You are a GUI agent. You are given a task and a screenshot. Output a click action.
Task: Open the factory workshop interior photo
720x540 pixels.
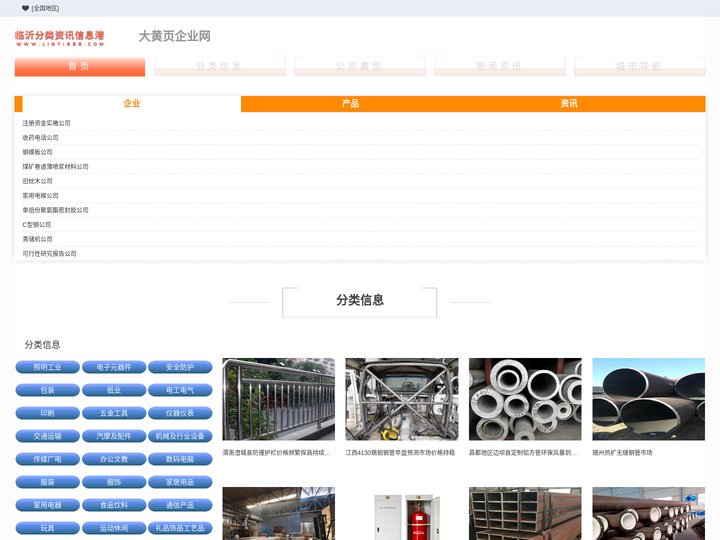coord(279,513)
